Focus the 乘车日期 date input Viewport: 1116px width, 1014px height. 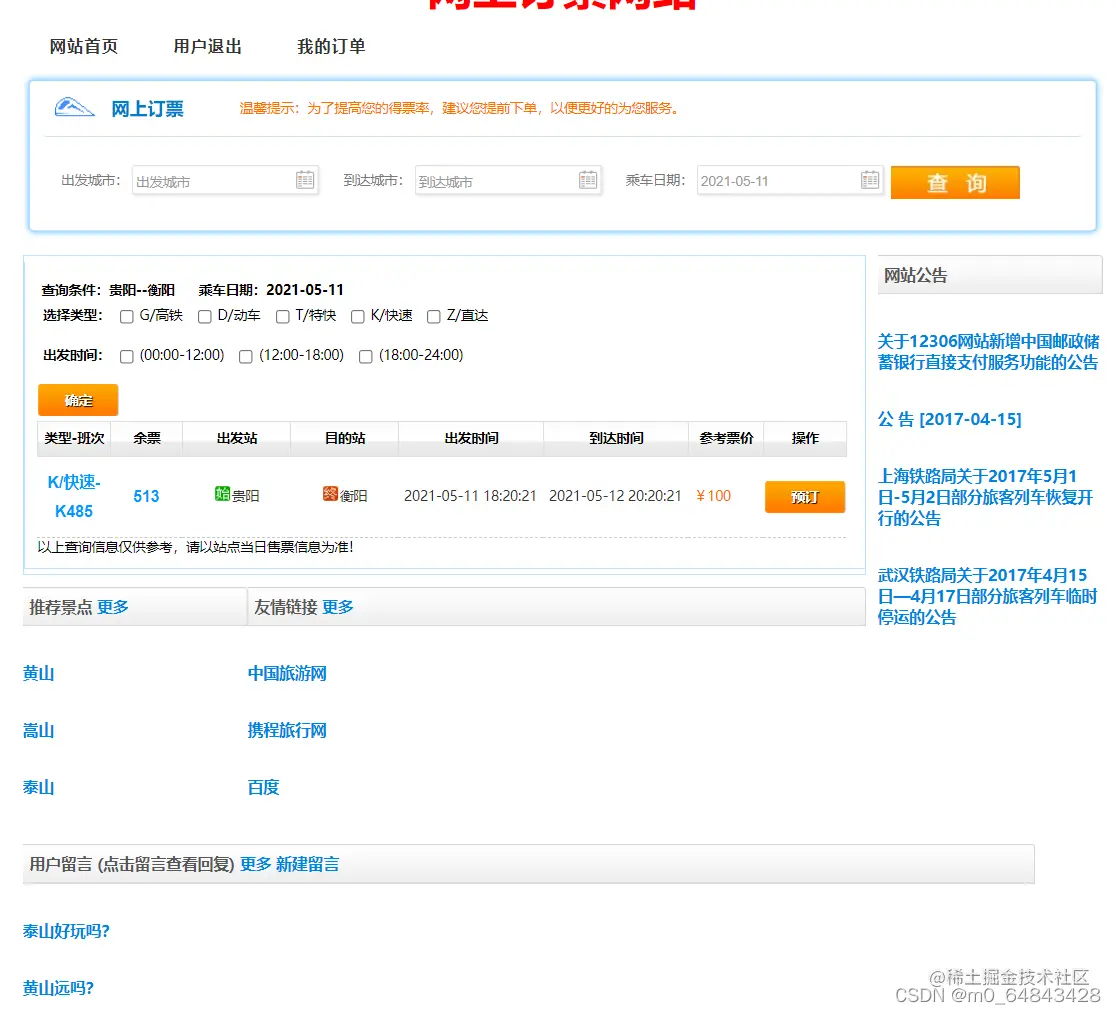pos(790,181)
